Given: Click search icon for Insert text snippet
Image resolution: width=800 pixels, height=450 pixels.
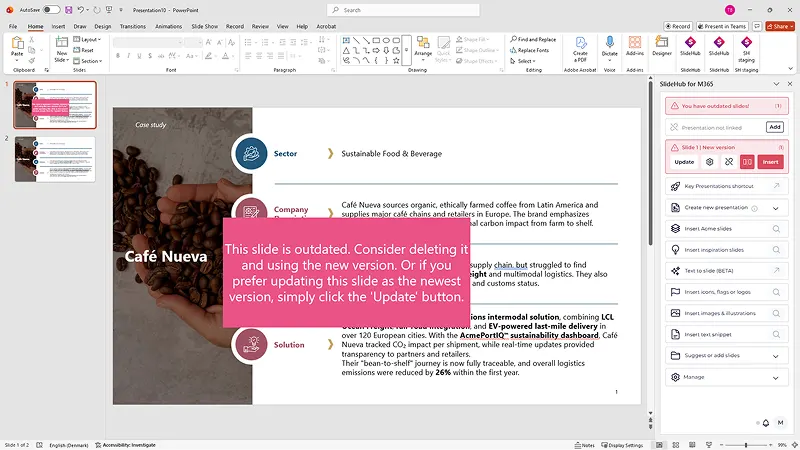Looking at the screenshot, I should [776, 335].
